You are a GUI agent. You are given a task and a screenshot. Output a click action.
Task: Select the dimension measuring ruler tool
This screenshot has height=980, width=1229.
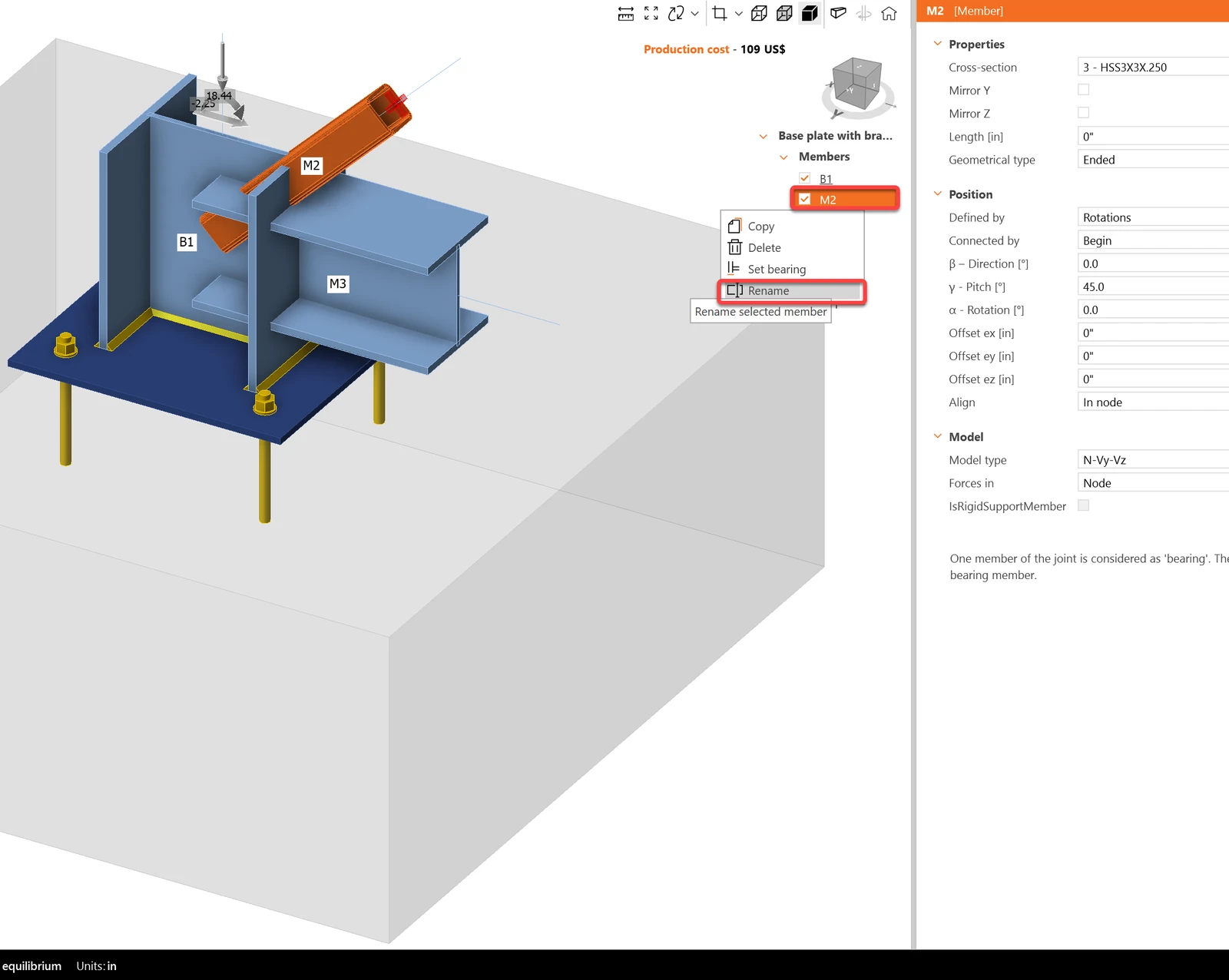pyautogui.click(x=626, y=13)
